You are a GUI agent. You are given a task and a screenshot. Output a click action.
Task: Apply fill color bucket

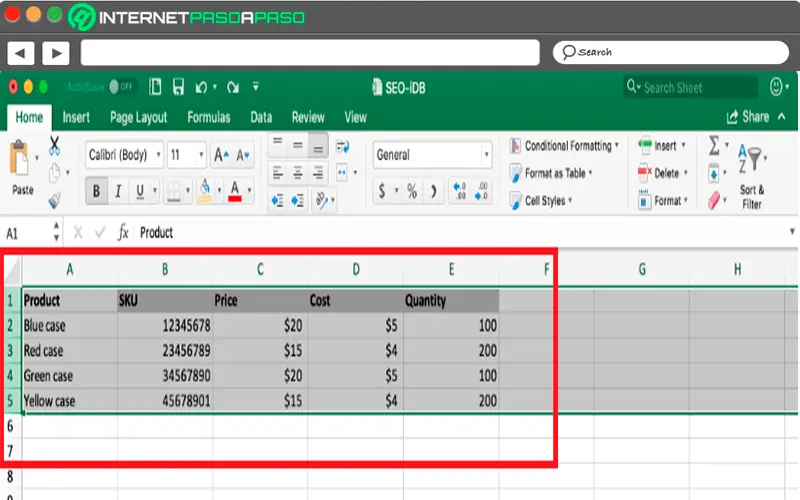point(205,191)
